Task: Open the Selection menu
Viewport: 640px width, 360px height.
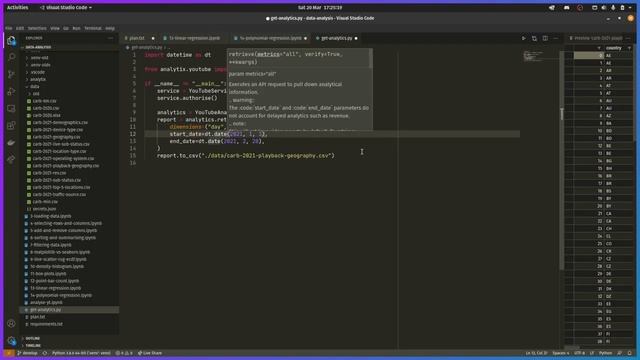Action: click(37, 28)
